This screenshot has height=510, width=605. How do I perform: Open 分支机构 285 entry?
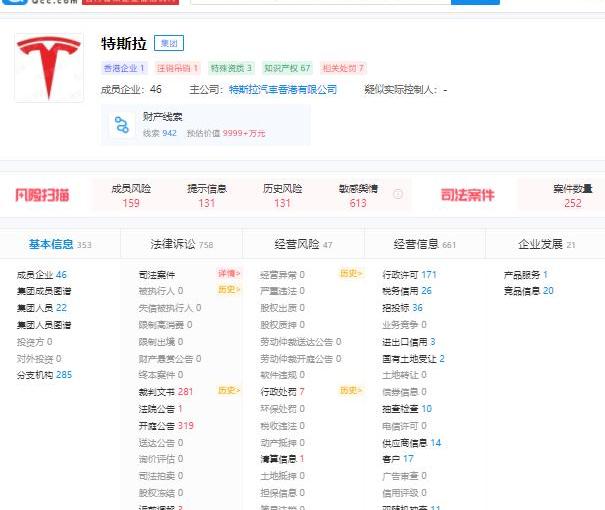pos(44,375)
